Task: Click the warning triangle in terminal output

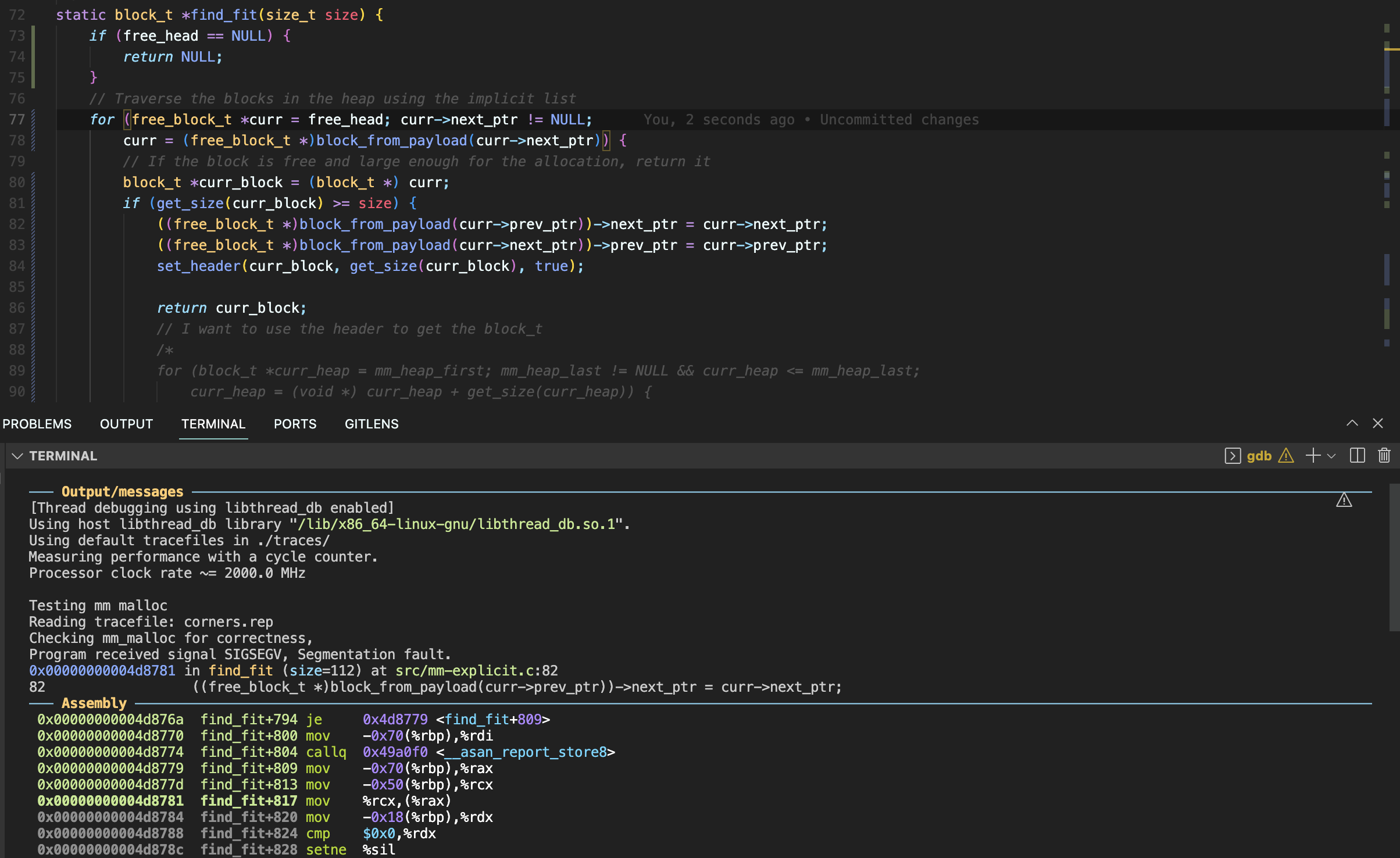Action: coord(1344,500)
